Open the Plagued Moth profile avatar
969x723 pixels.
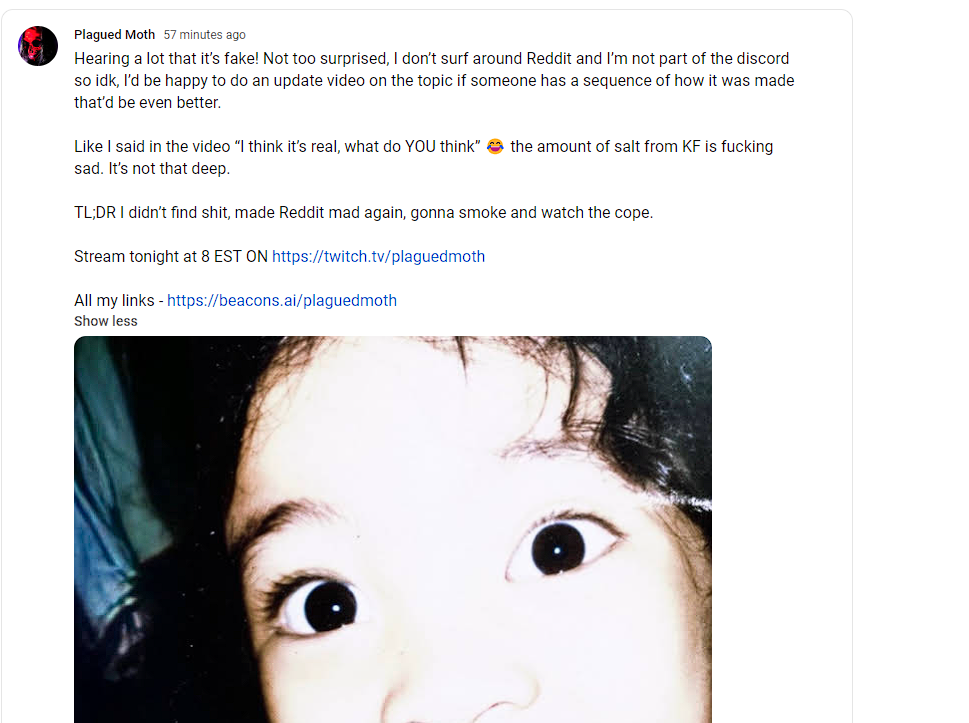[38, 46]
